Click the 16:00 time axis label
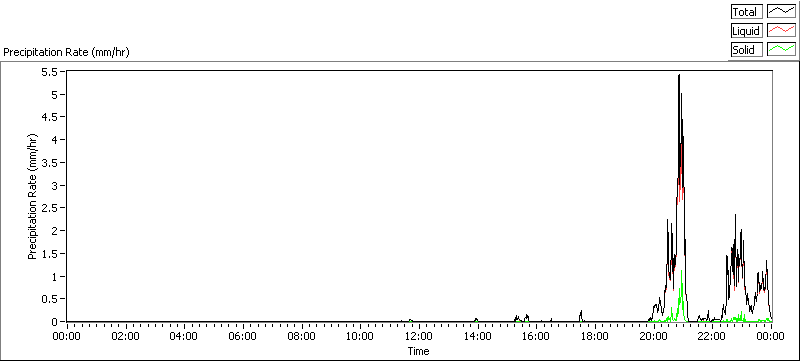This screenshot has width=800, height=361. (x=536, y=336)
